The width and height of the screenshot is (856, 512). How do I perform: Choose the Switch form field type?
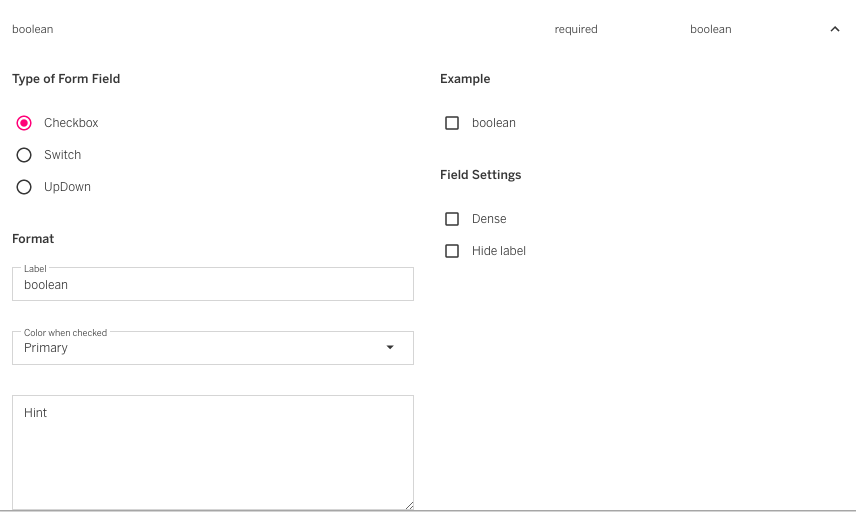point(24,155)
